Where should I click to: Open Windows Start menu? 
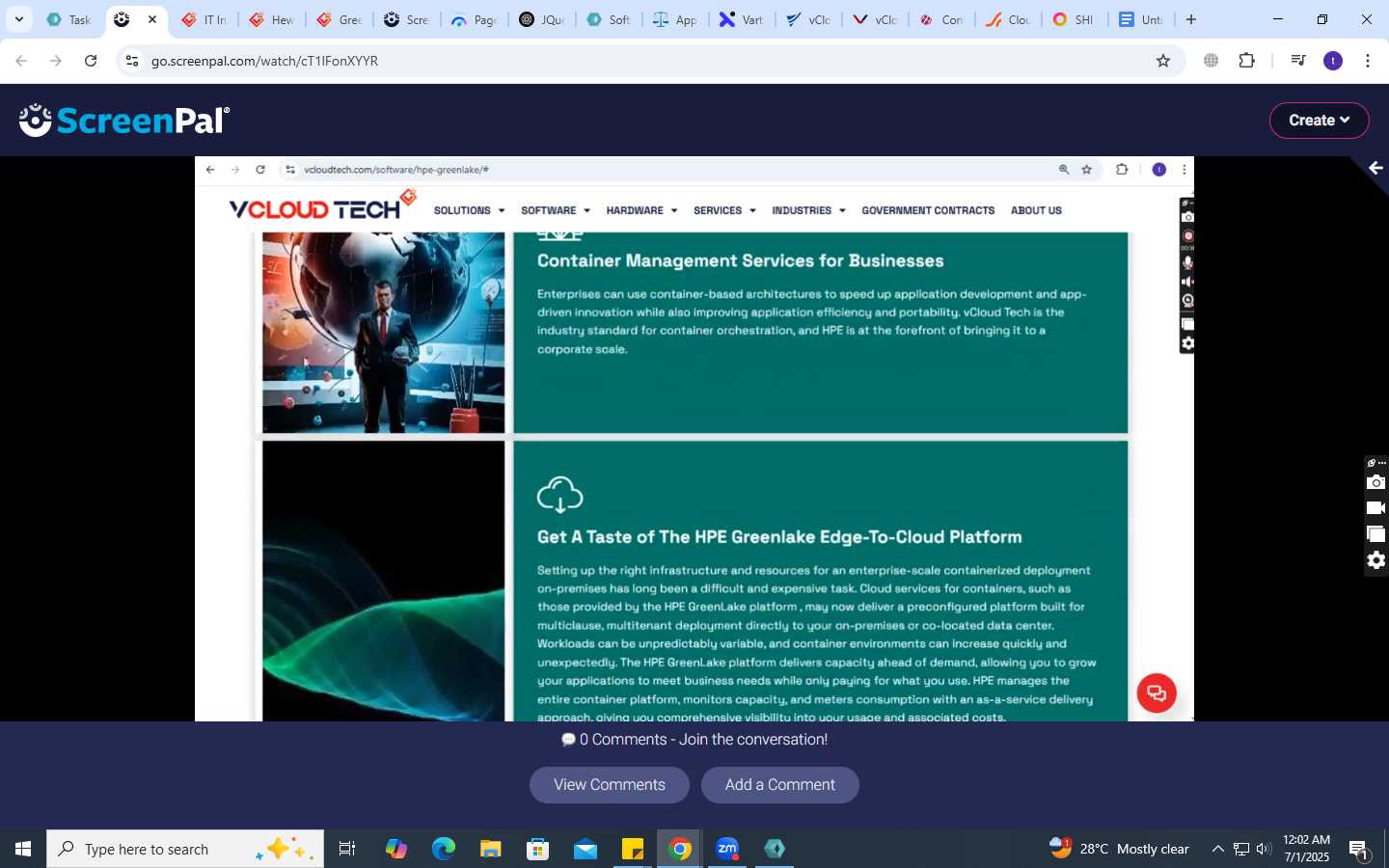coord(23,849)
